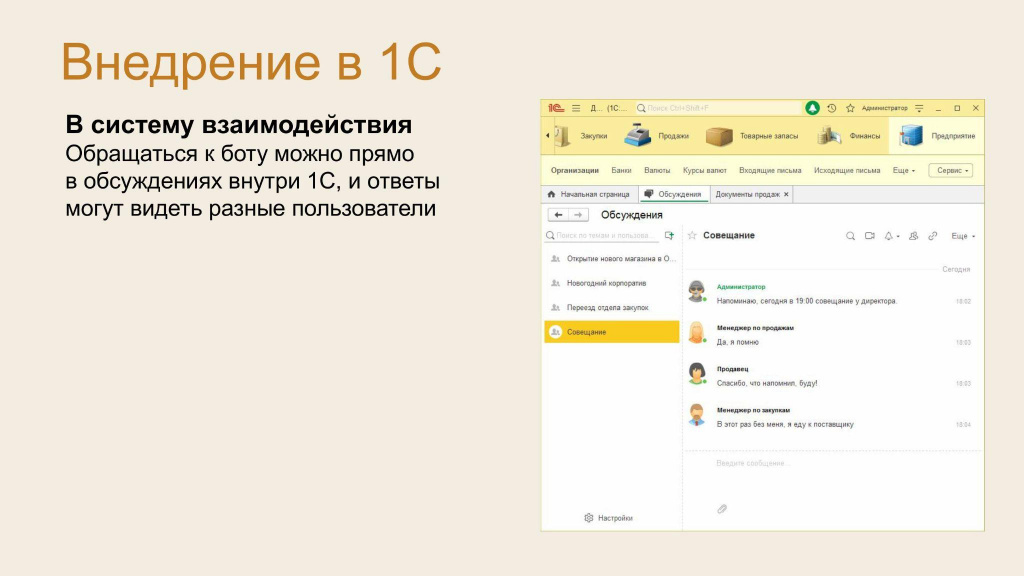Click message "Спасибо, что напомнил, буду!"
Viewport: 1024px width, 576px height.
coord(767,383)
